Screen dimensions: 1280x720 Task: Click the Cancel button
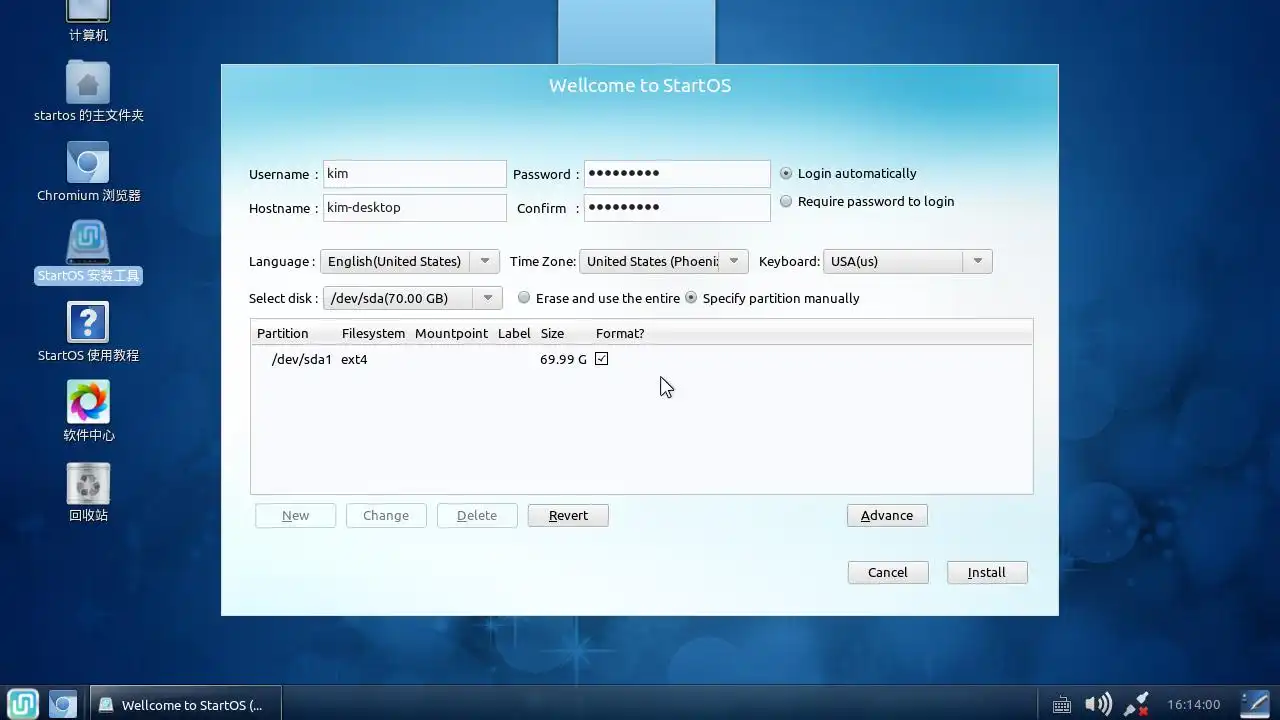[x=888, y=572]
